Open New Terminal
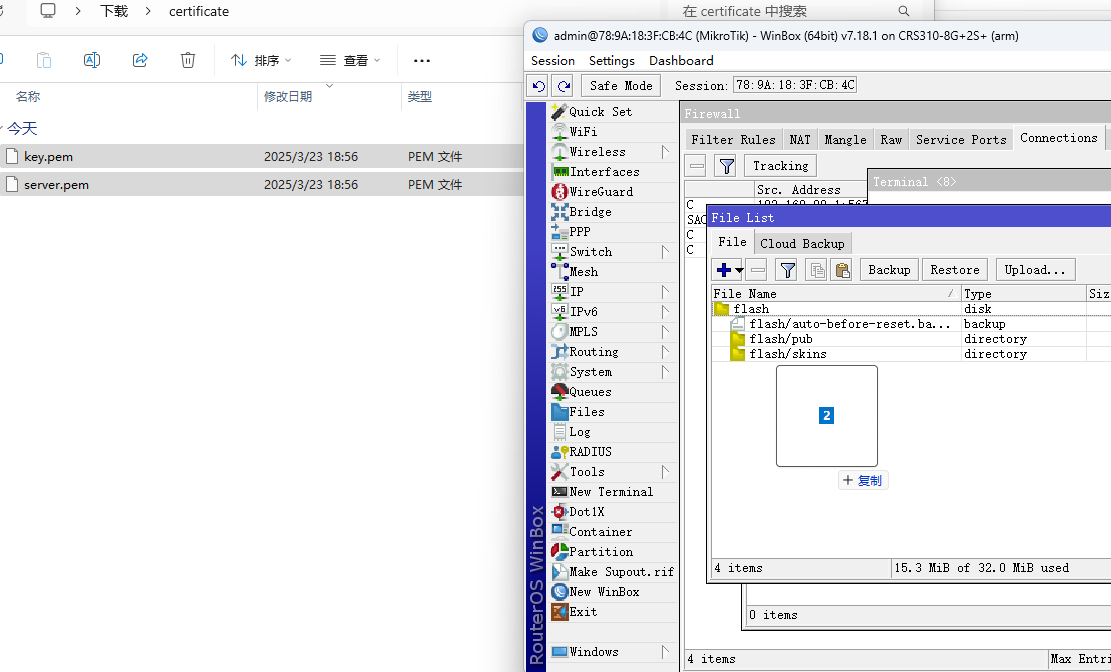This screenshot has height=672, width=1111. tap(614, 492)
